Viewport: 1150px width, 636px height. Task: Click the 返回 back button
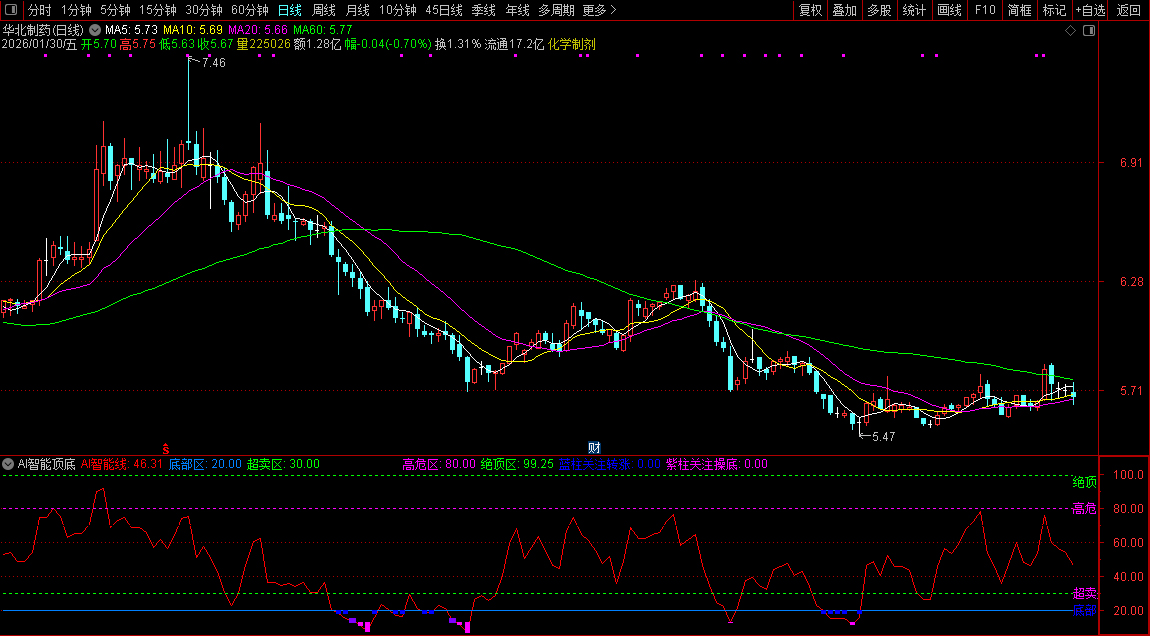[x=1128, y=10]
